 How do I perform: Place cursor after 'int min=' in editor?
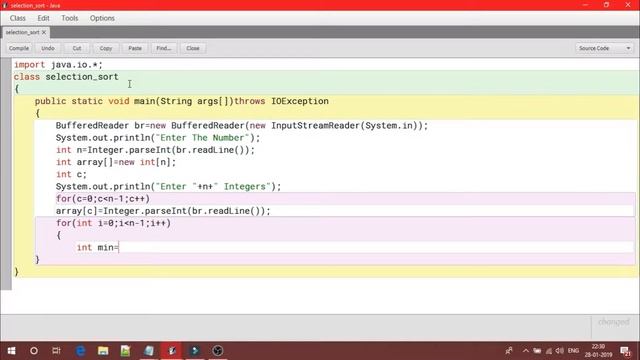(x=119, y=247)
